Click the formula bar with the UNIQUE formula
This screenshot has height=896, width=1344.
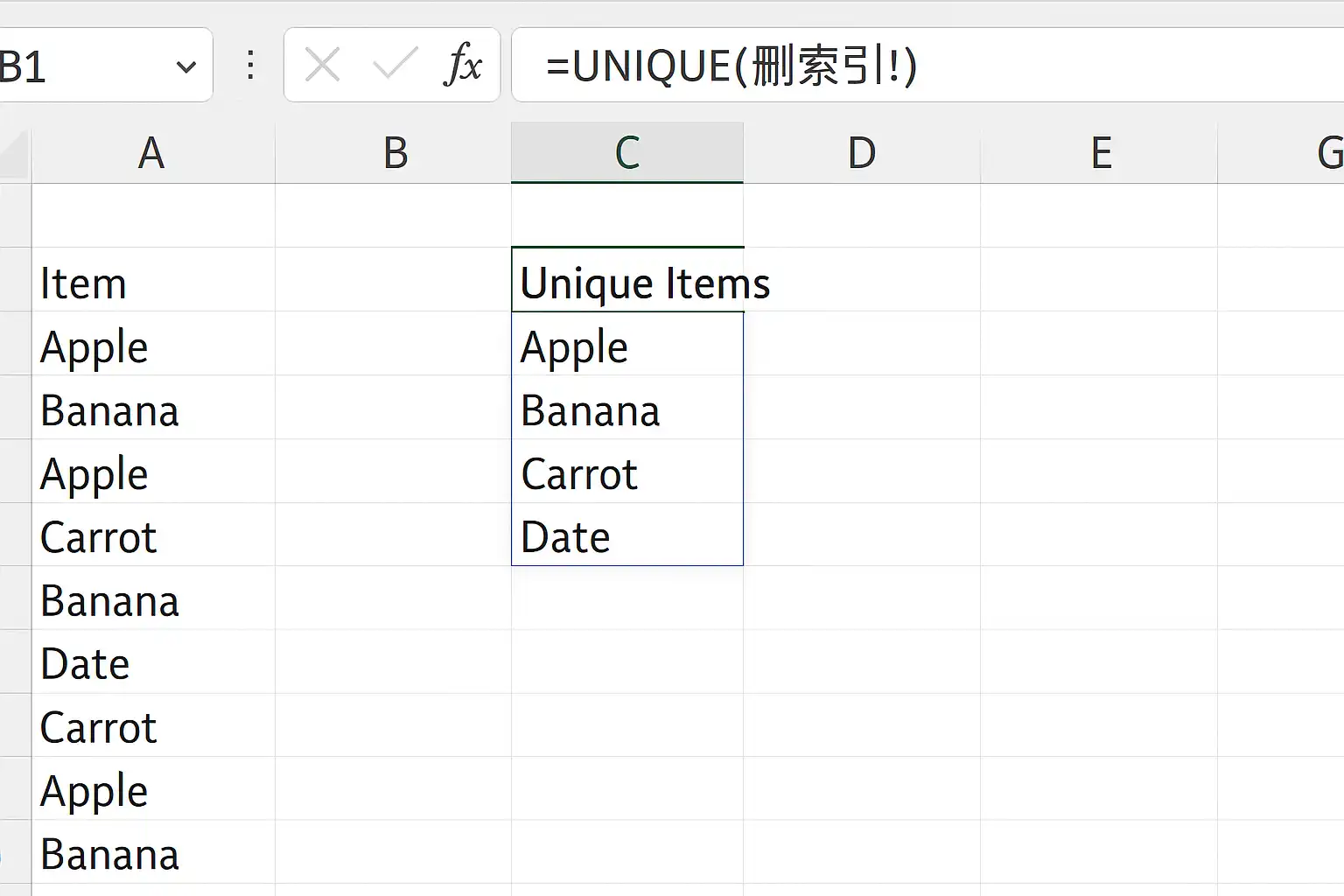(x=927, y=65)
